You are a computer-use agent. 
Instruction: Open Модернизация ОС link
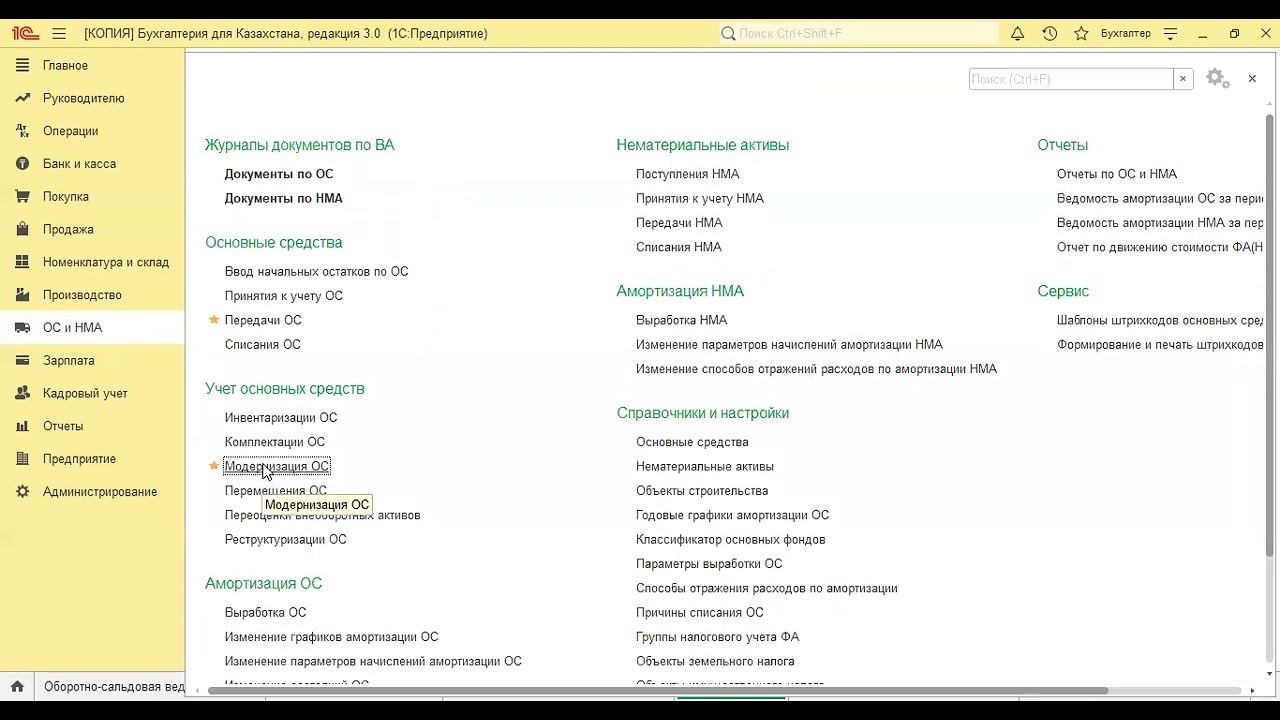click(x=277, y=466)
